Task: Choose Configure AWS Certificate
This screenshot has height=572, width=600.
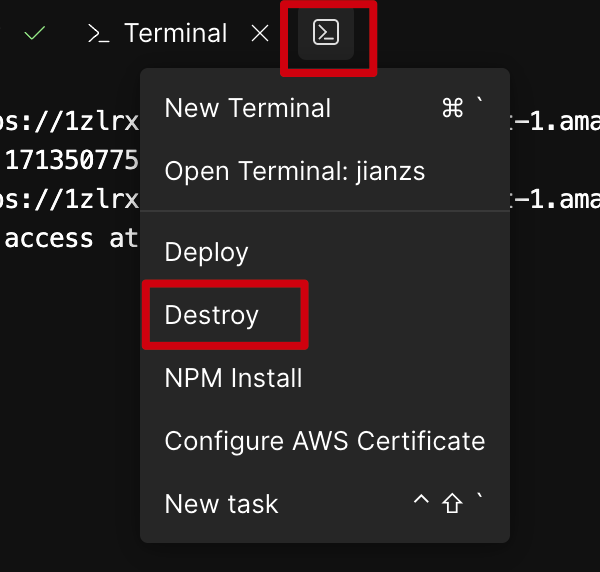Action: coord(324,441)
